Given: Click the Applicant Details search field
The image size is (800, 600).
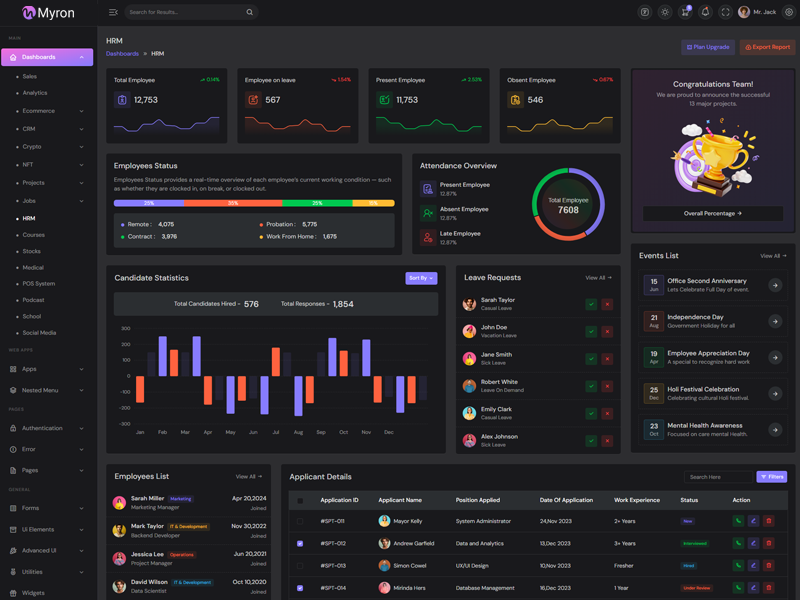Looking at the screenshot, I should pos(718,477).
